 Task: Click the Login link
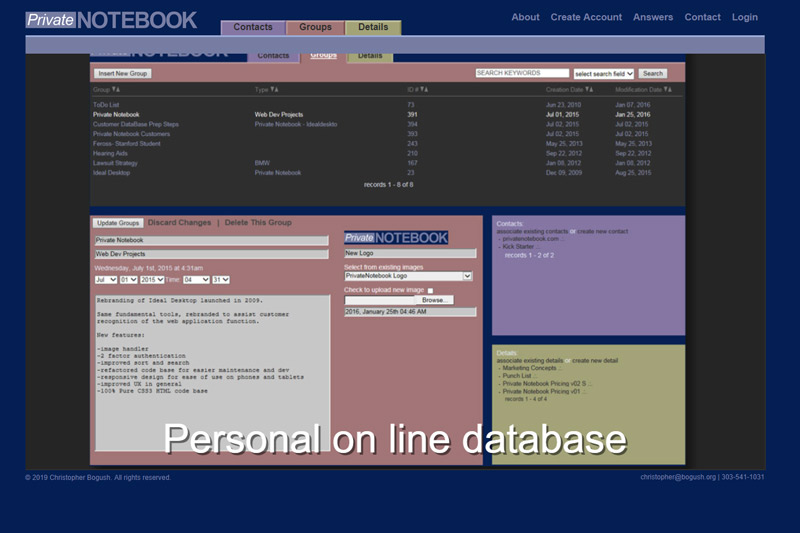pyautogui.click(x=745, y=17)
